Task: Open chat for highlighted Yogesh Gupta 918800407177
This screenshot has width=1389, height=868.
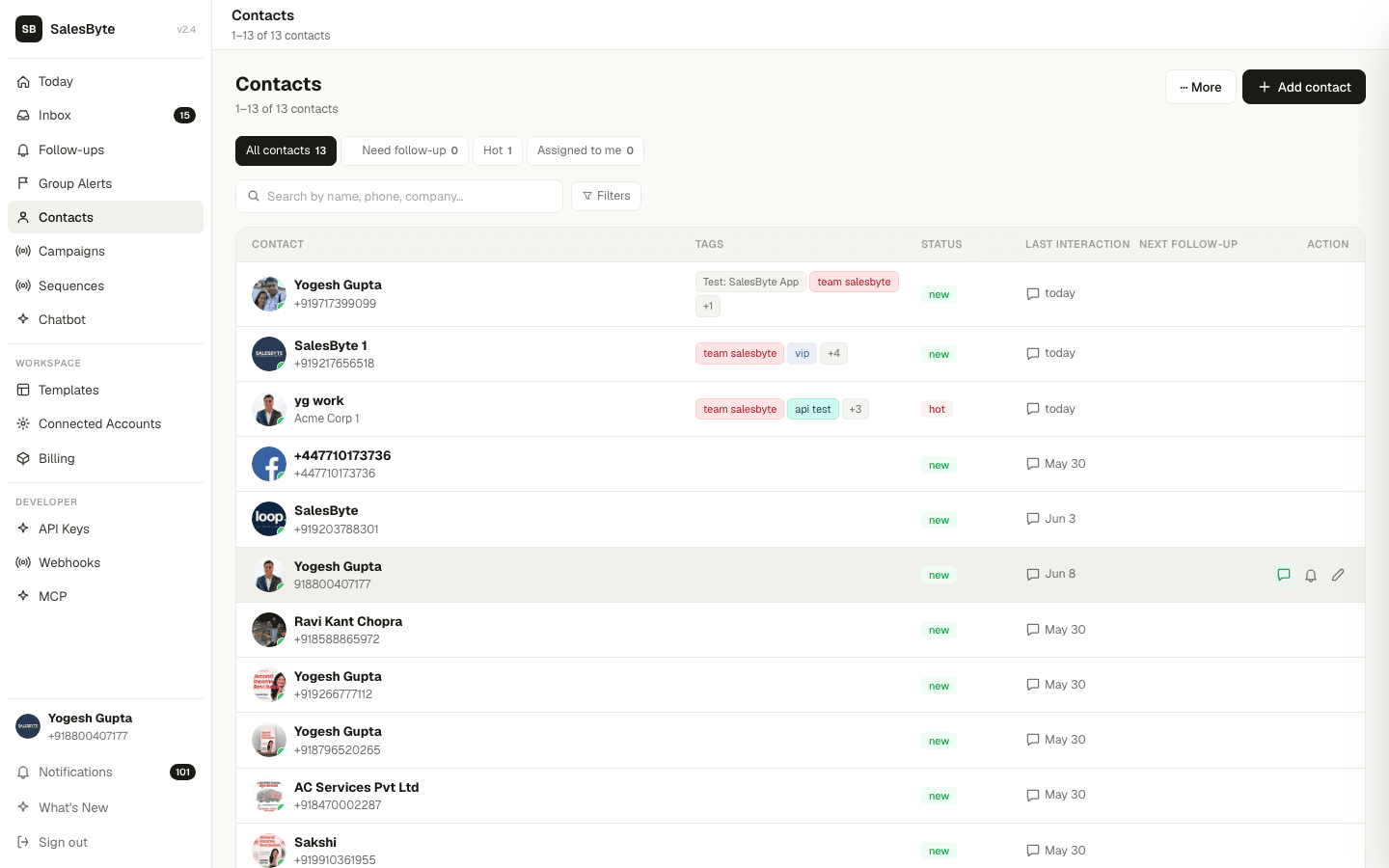Action: (x=1284, y=575)
